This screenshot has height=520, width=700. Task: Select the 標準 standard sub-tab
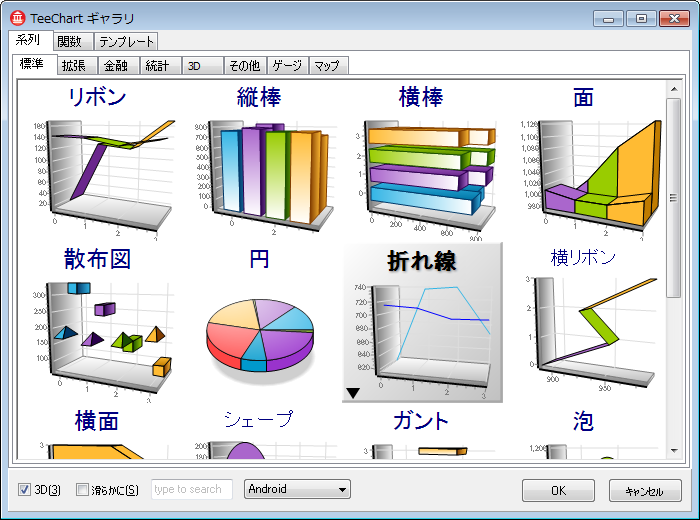click(x=34, y=64)
